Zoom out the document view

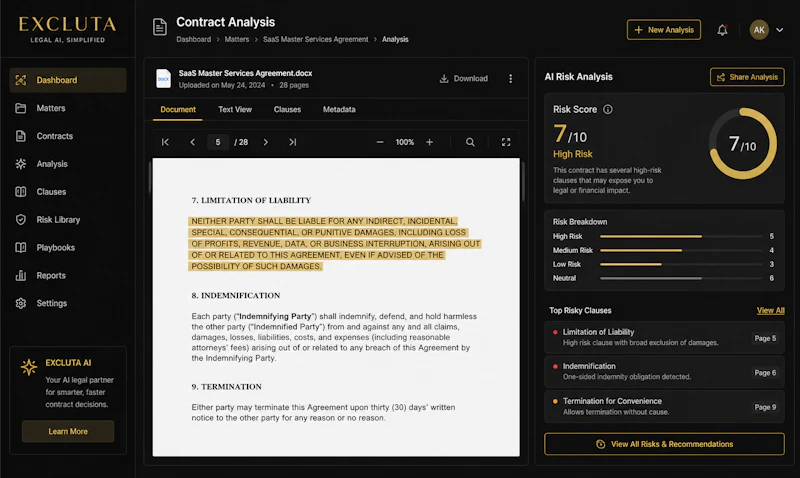click(380, 142)
